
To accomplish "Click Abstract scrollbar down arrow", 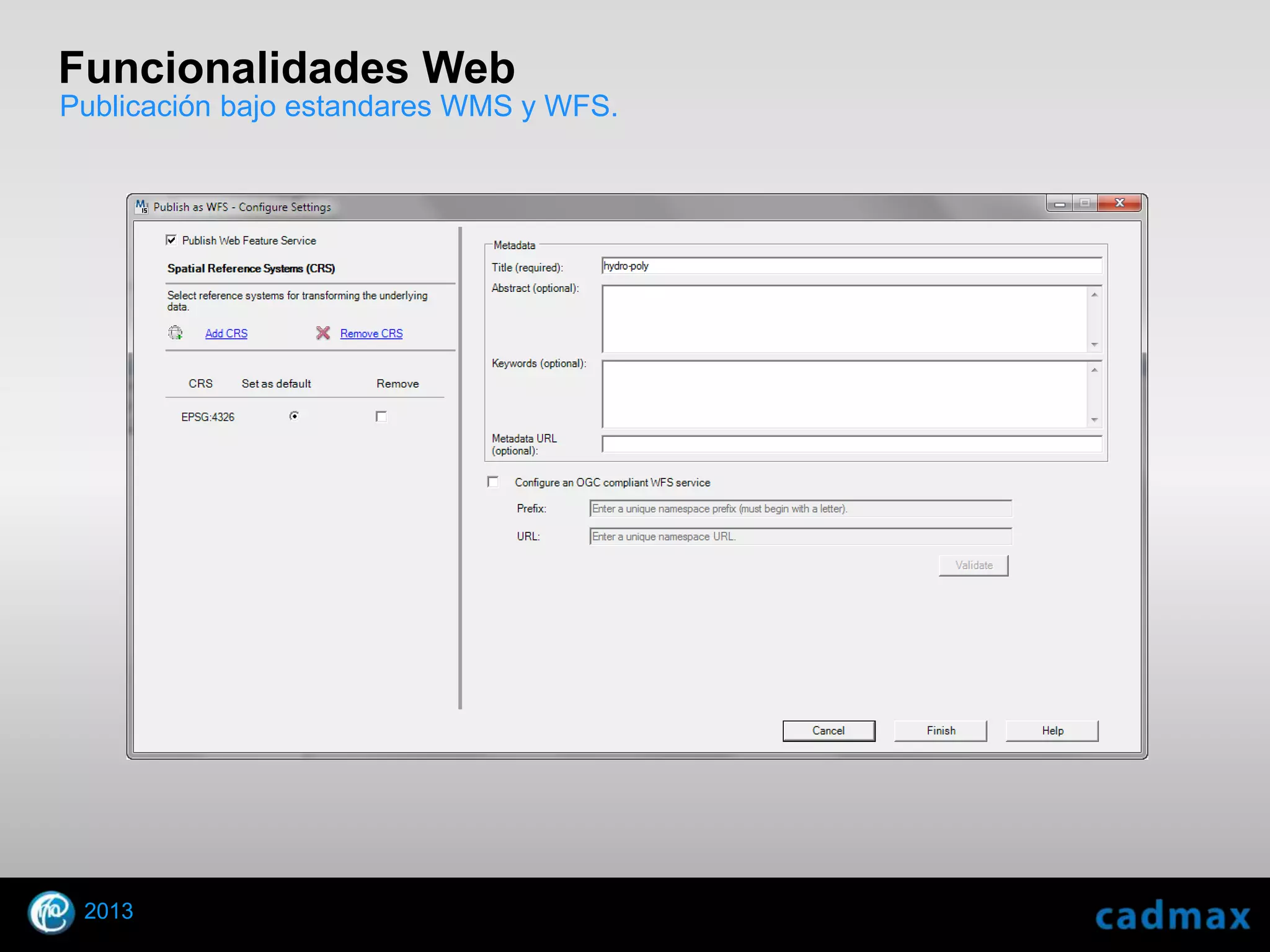I will [x=1095, y=345].
